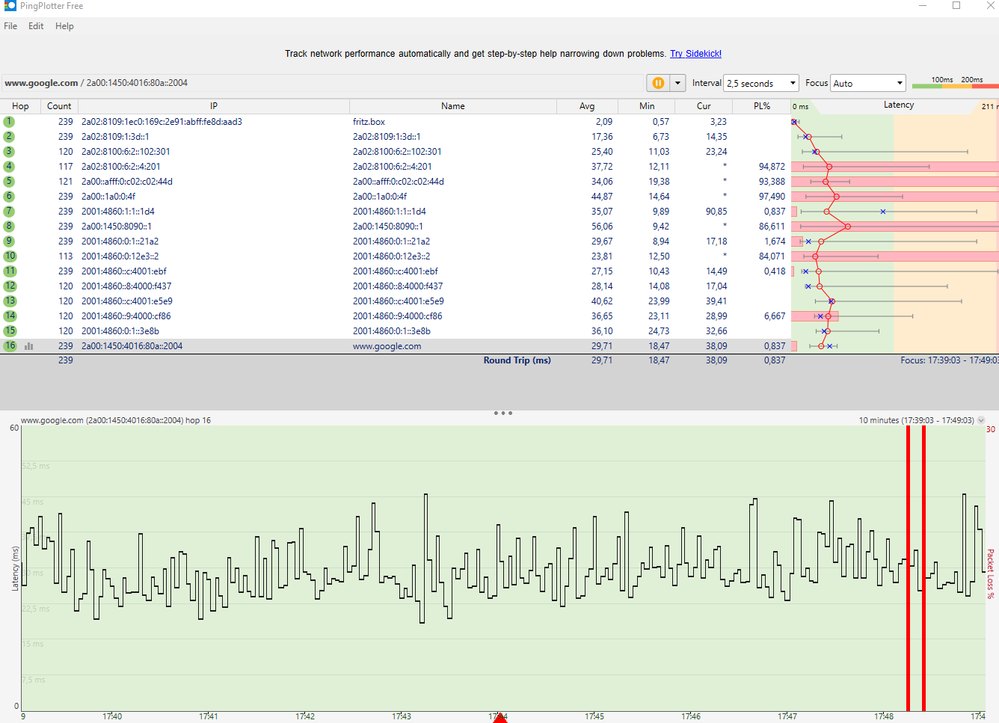999x723 pixels.
Task: Click the Min column header
Action: (647, 106)
